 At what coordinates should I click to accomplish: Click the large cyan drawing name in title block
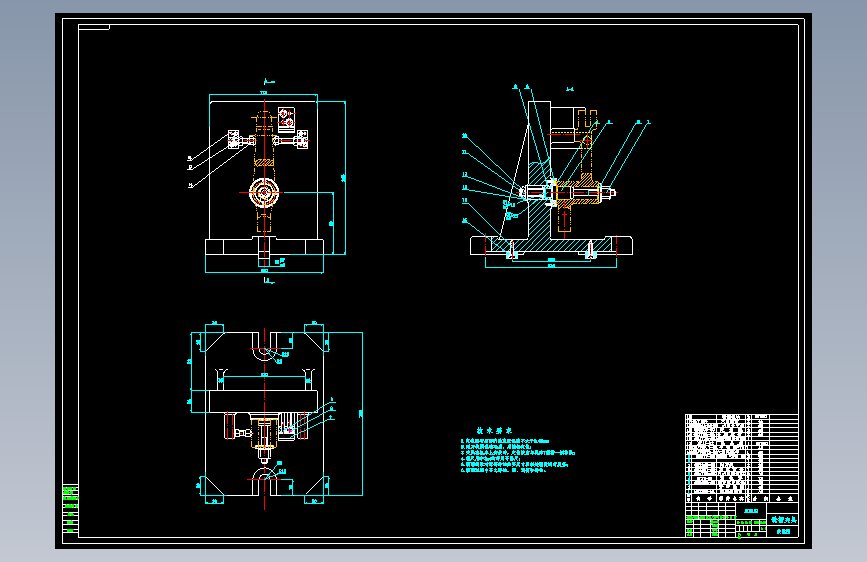(x=784, y=520)
